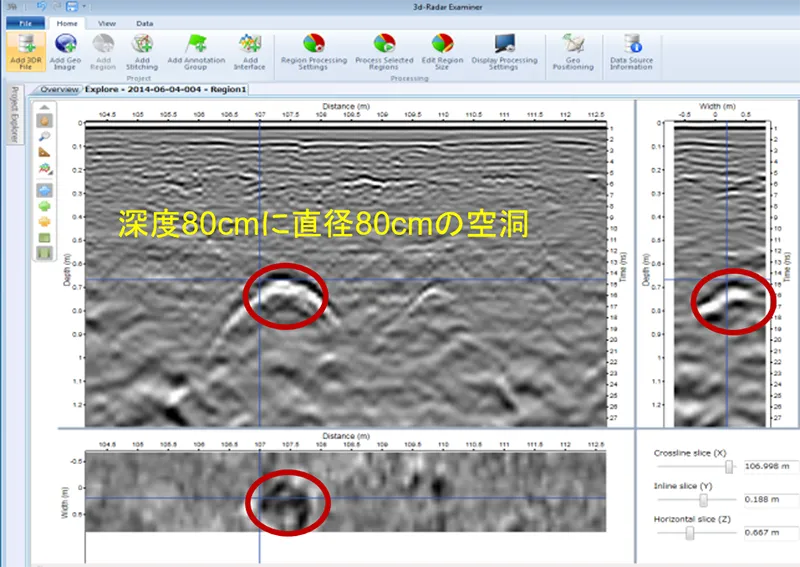
Task: Select the triangle measure tool in sidebar
Action: [x=44, y=152]
